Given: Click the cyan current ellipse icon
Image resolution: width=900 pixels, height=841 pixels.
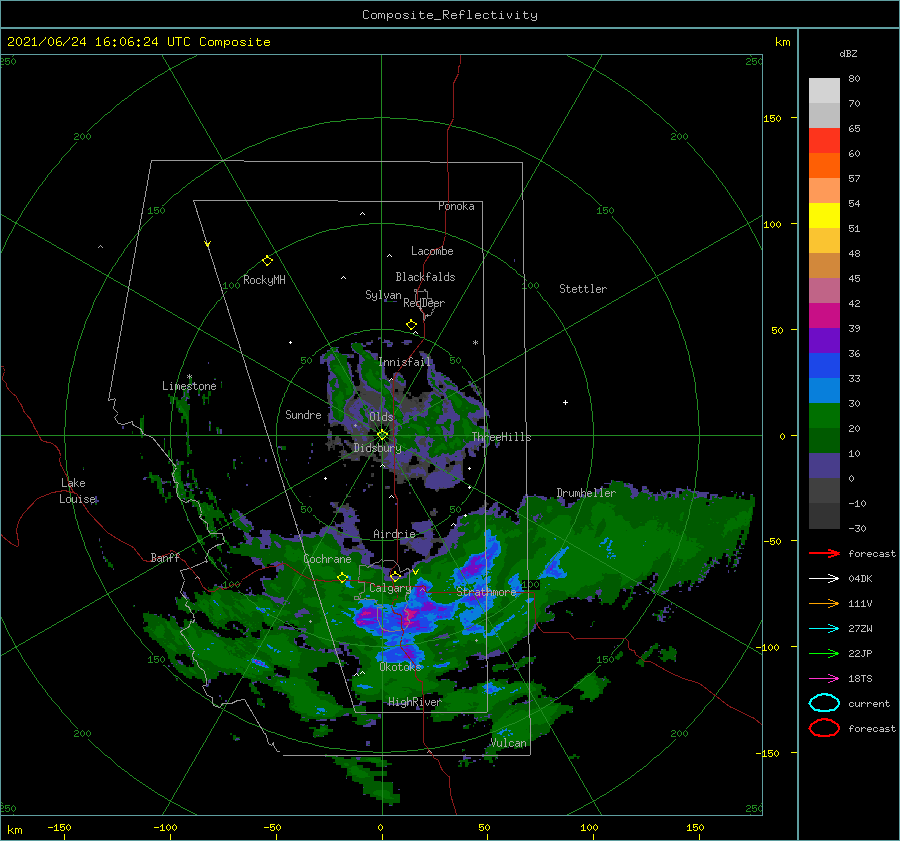Looking at the screenshot, I should tap(824, 703).
